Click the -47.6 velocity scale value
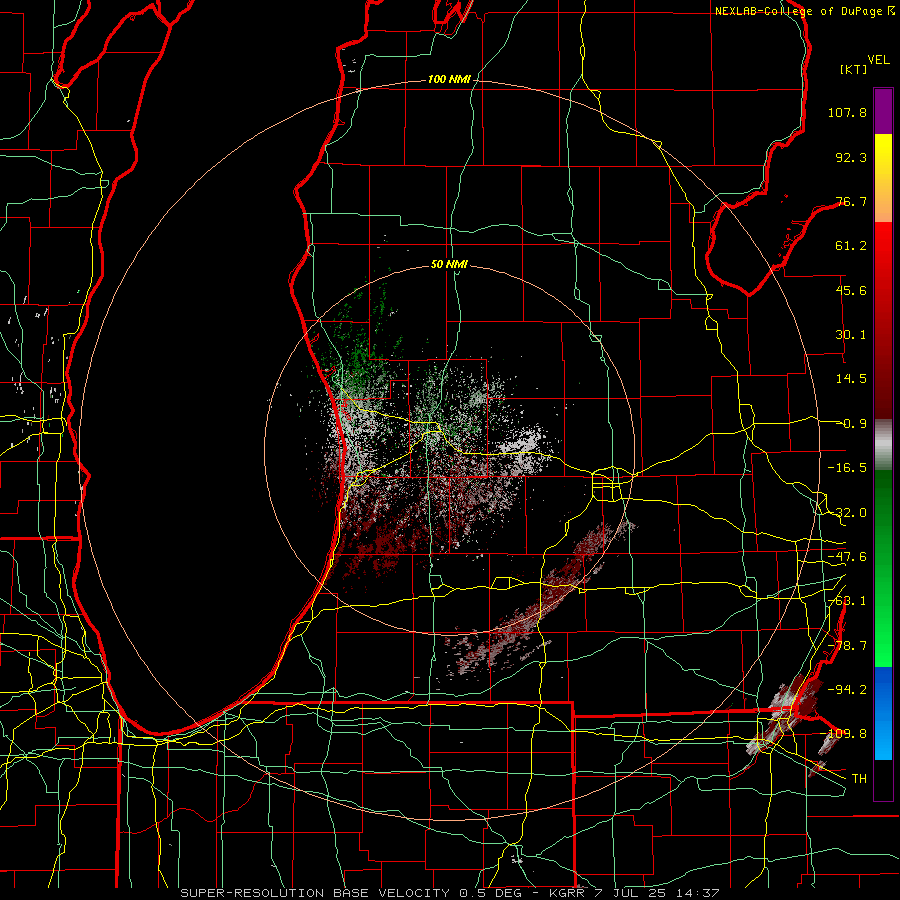The image size is (900, 900). coord(847,557)
